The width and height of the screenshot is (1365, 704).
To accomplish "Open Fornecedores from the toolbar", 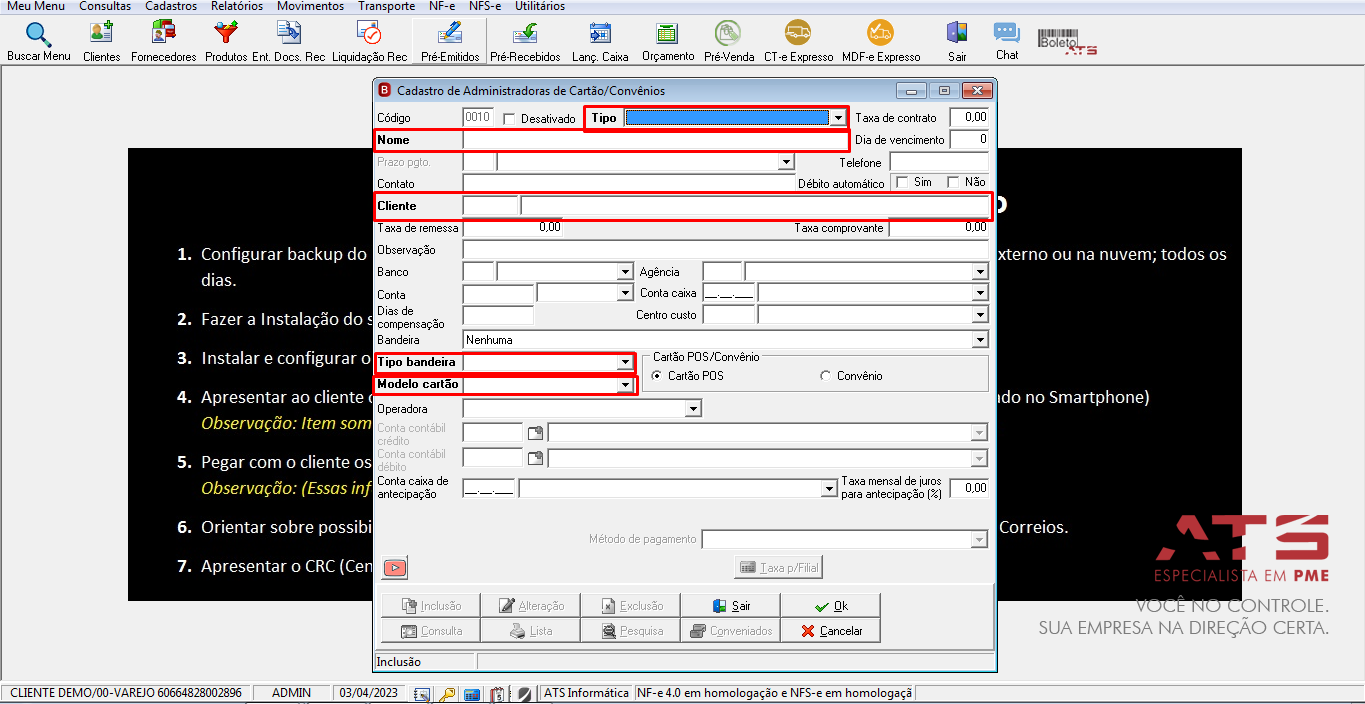I will pos(163,41).
